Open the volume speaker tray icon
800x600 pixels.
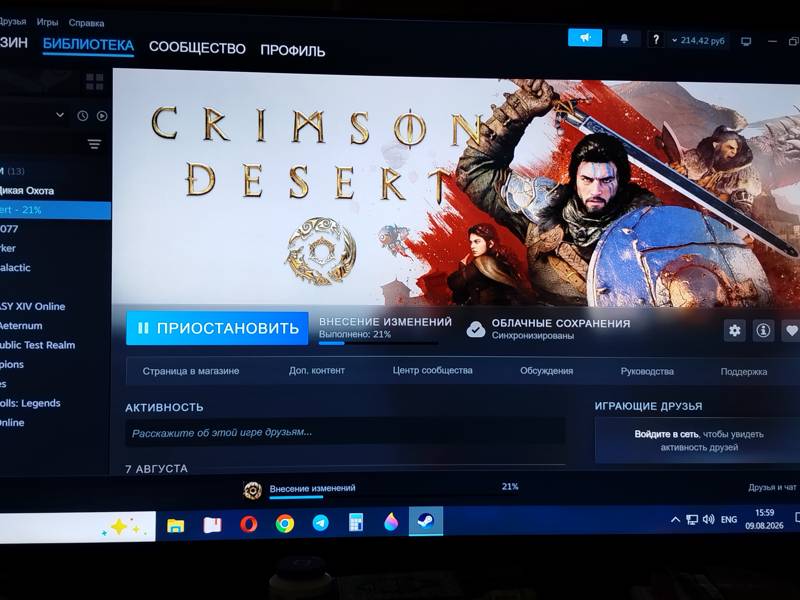pyautogui.click(x=708, y=519)
